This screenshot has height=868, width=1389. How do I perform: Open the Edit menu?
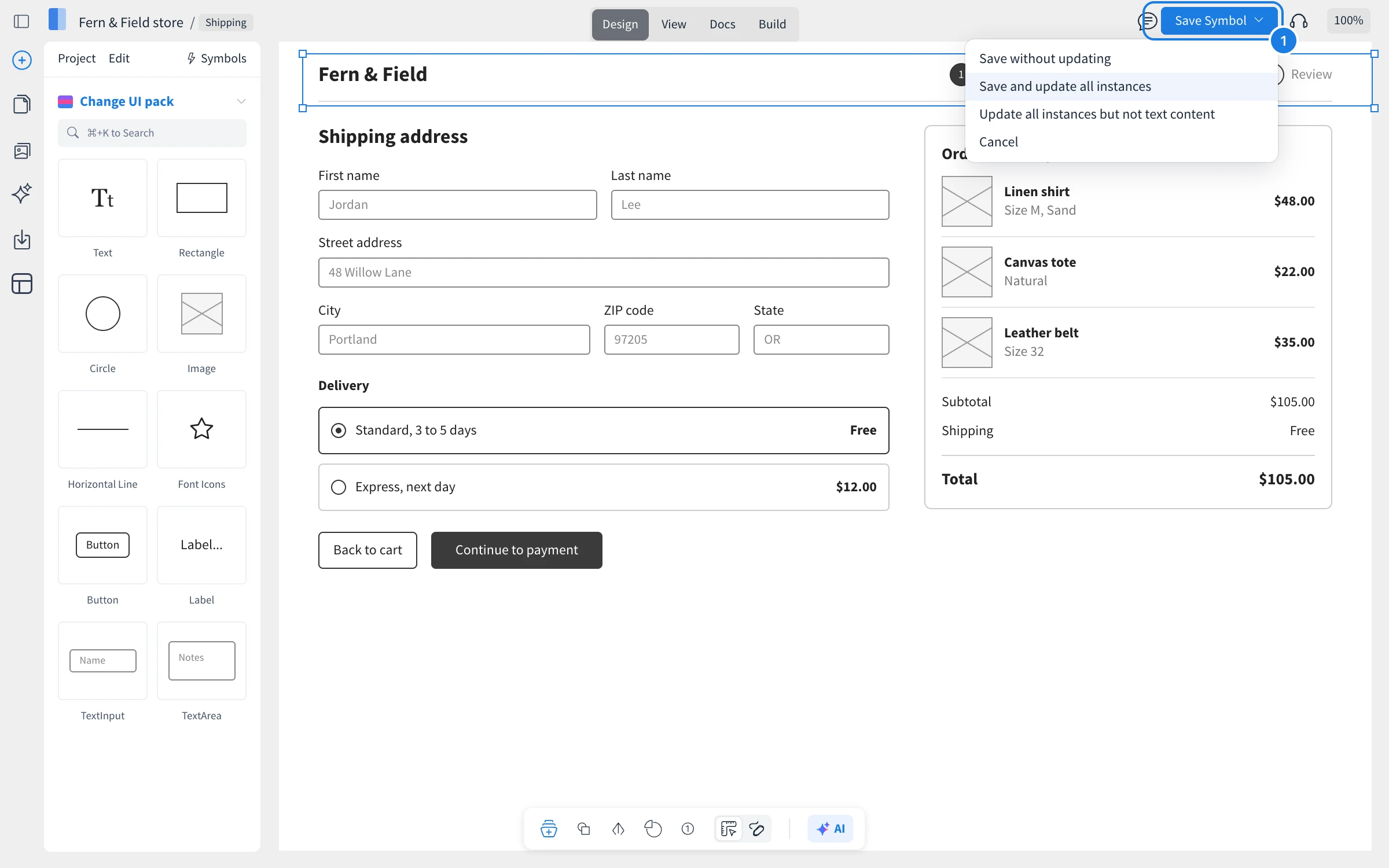(119, 58)
